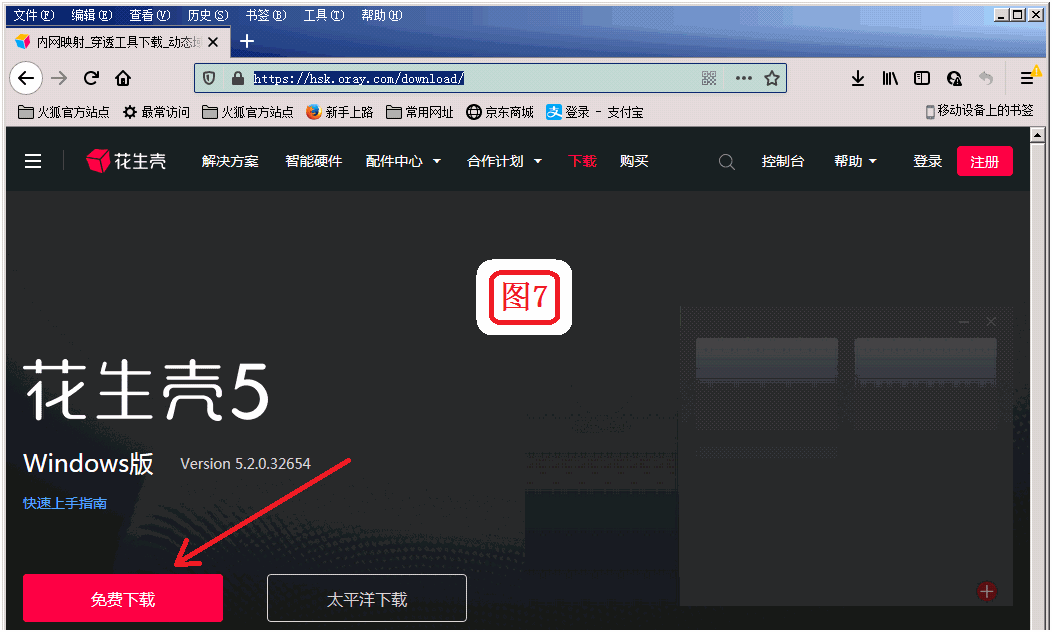Image resolution: width=1052 pixels, height=632 pixels.
Task: Click 登录 in site header
Action: pos(927,161)
